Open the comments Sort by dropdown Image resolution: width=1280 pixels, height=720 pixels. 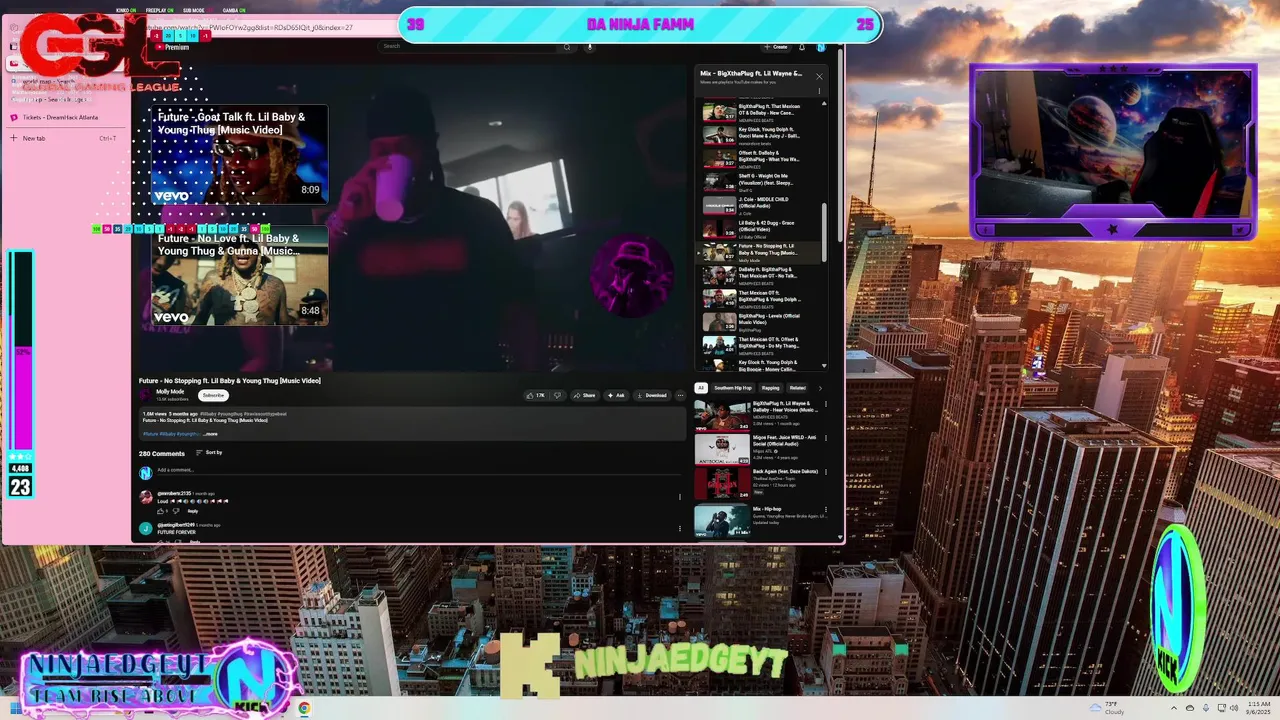209,453
